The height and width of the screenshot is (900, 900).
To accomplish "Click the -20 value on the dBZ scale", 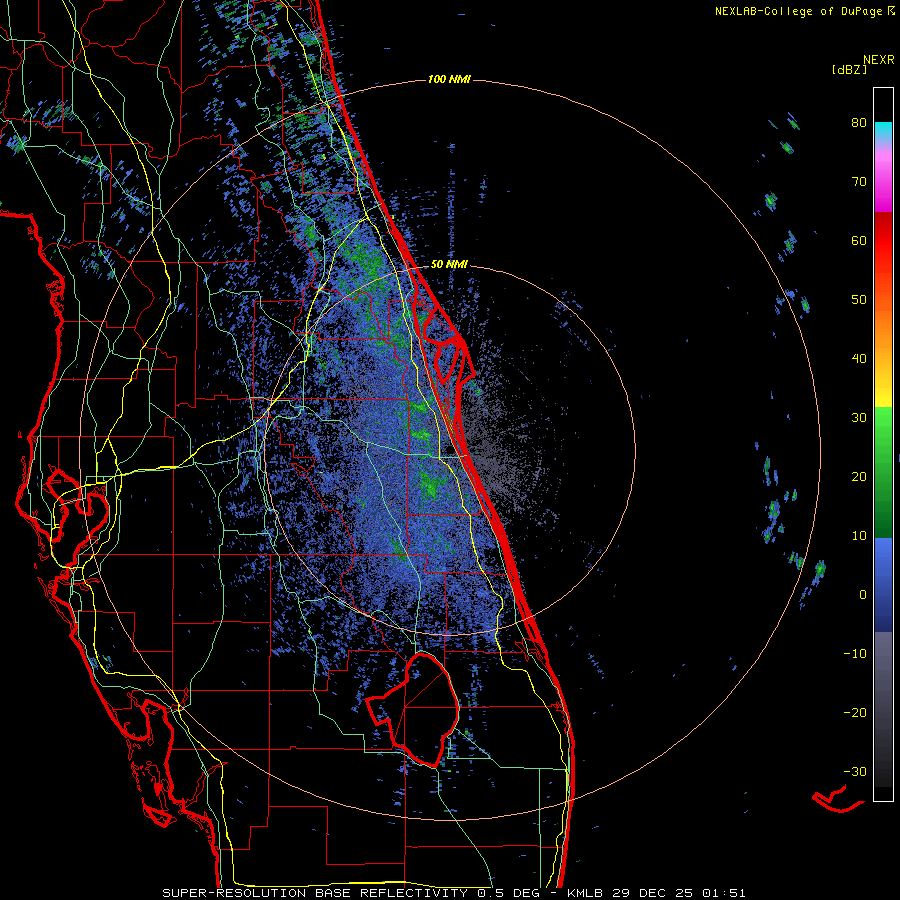I will pos(855,712).
